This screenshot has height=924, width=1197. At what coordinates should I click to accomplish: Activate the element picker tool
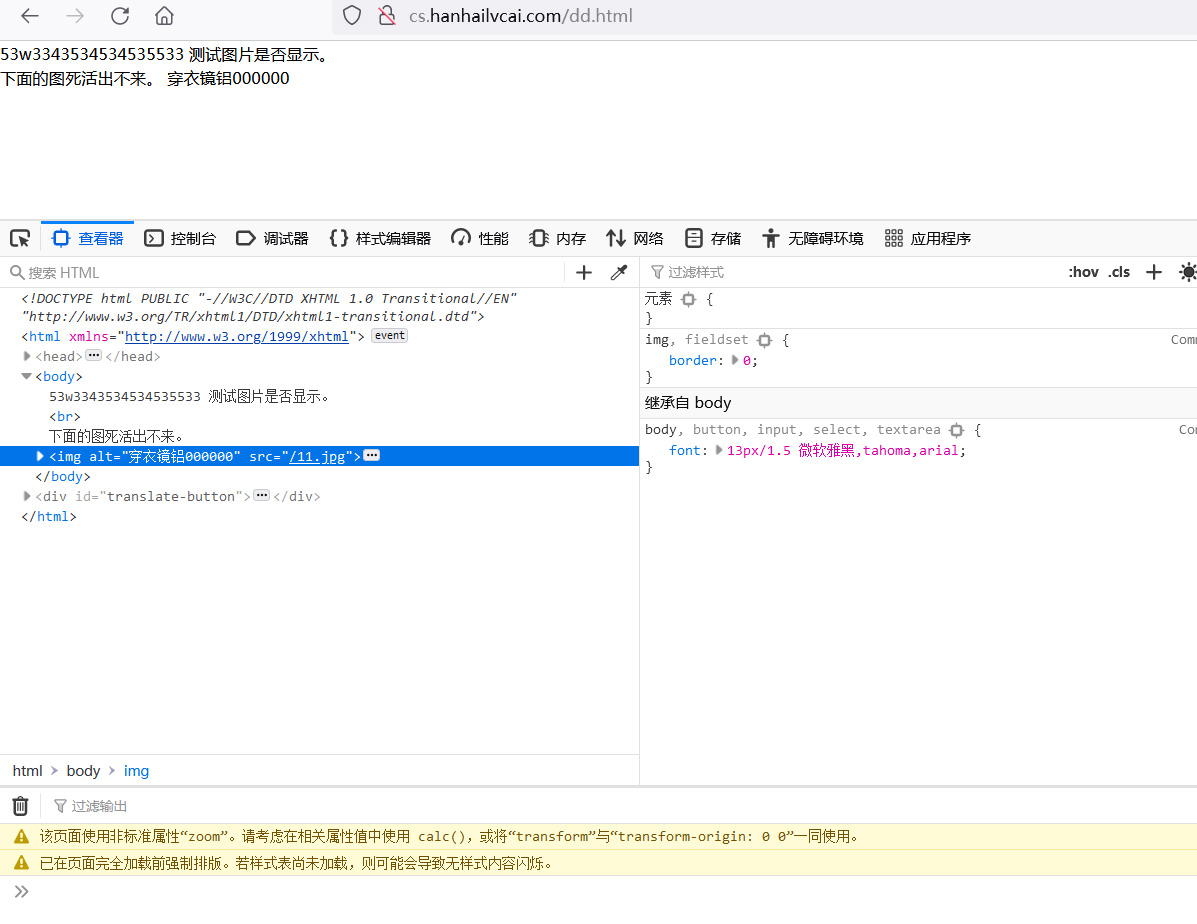click(20, 238)
